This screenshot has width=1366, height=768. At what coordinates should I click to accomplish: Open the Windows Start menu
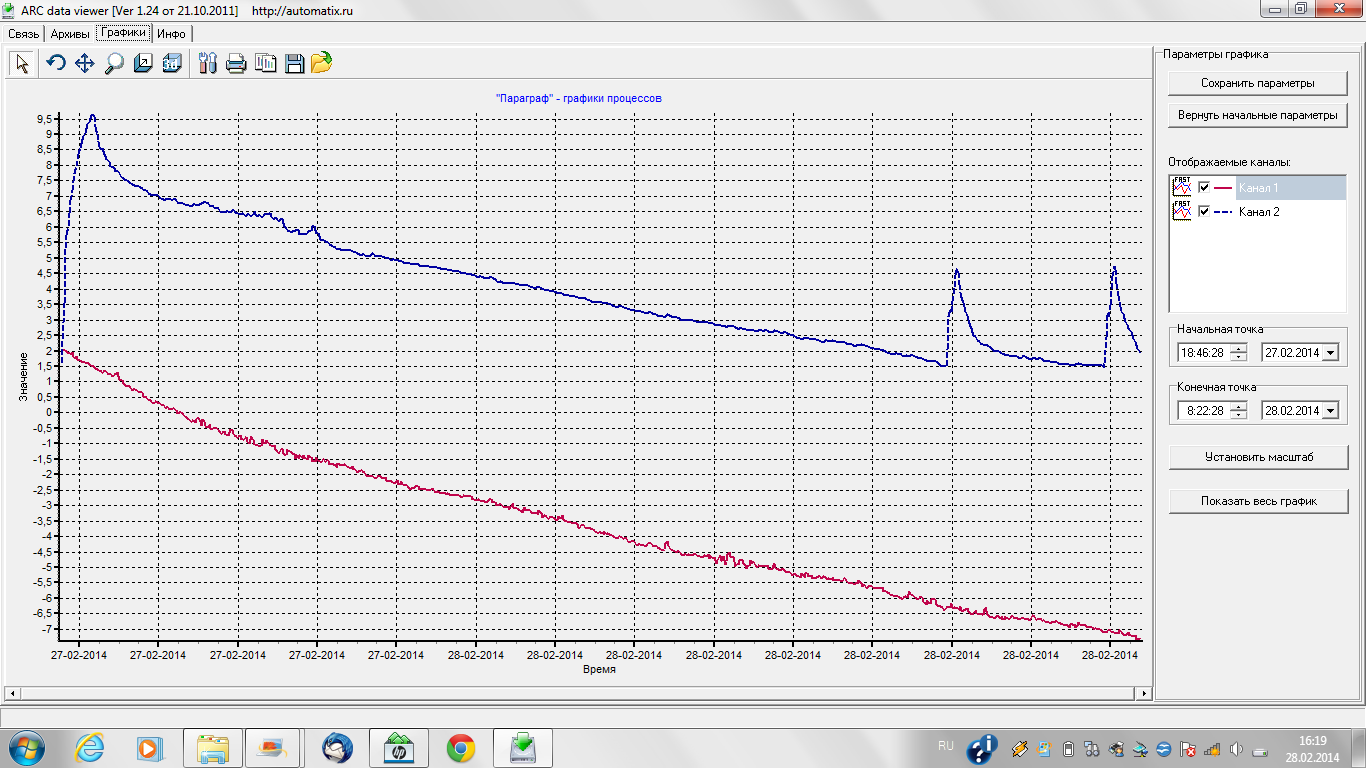pos(27,747)
